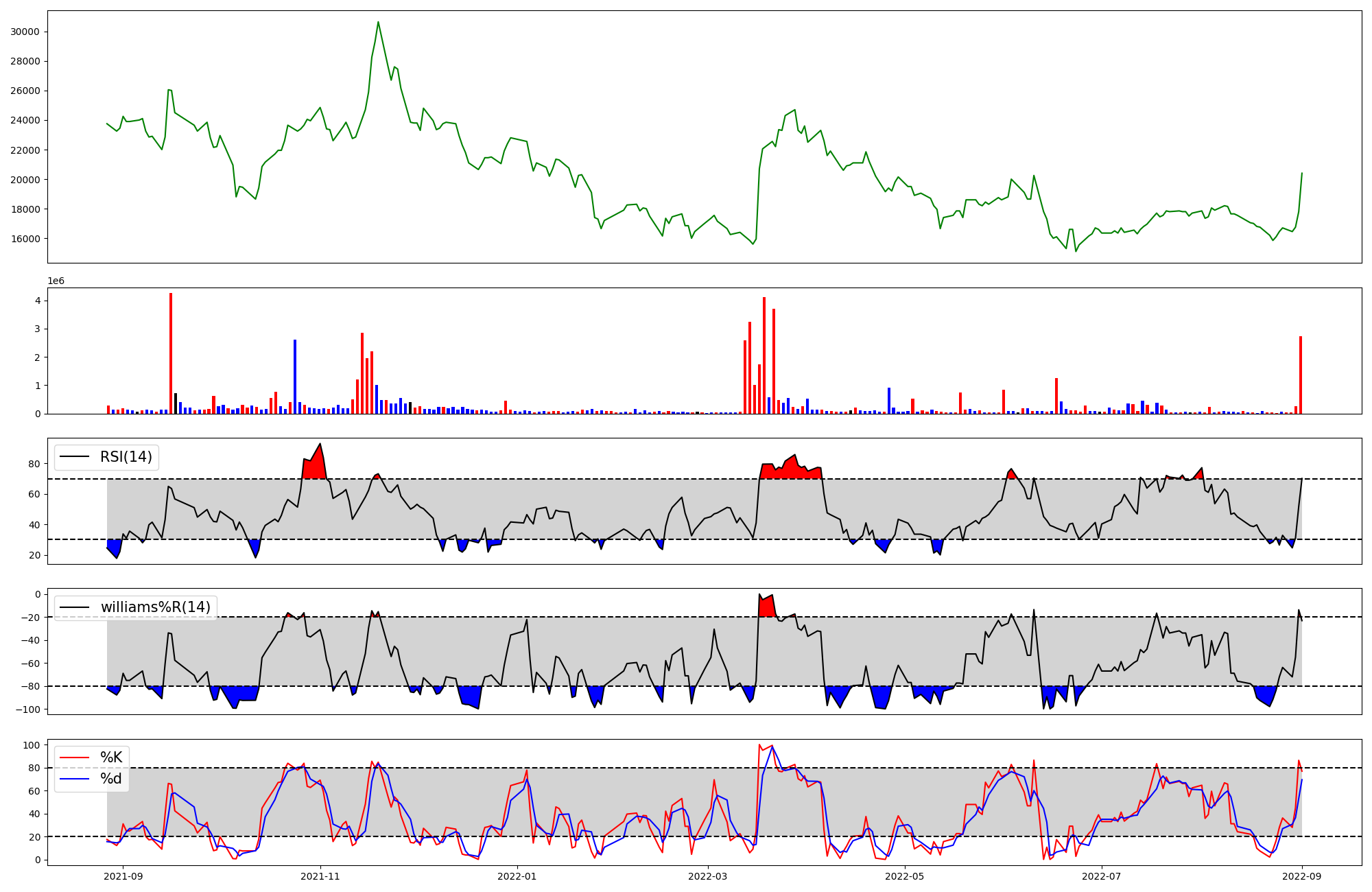The height and width of the screenshot is (892, 1372).
Task: Click the RSI(14) legend label
Action: (x=126, y=457)
